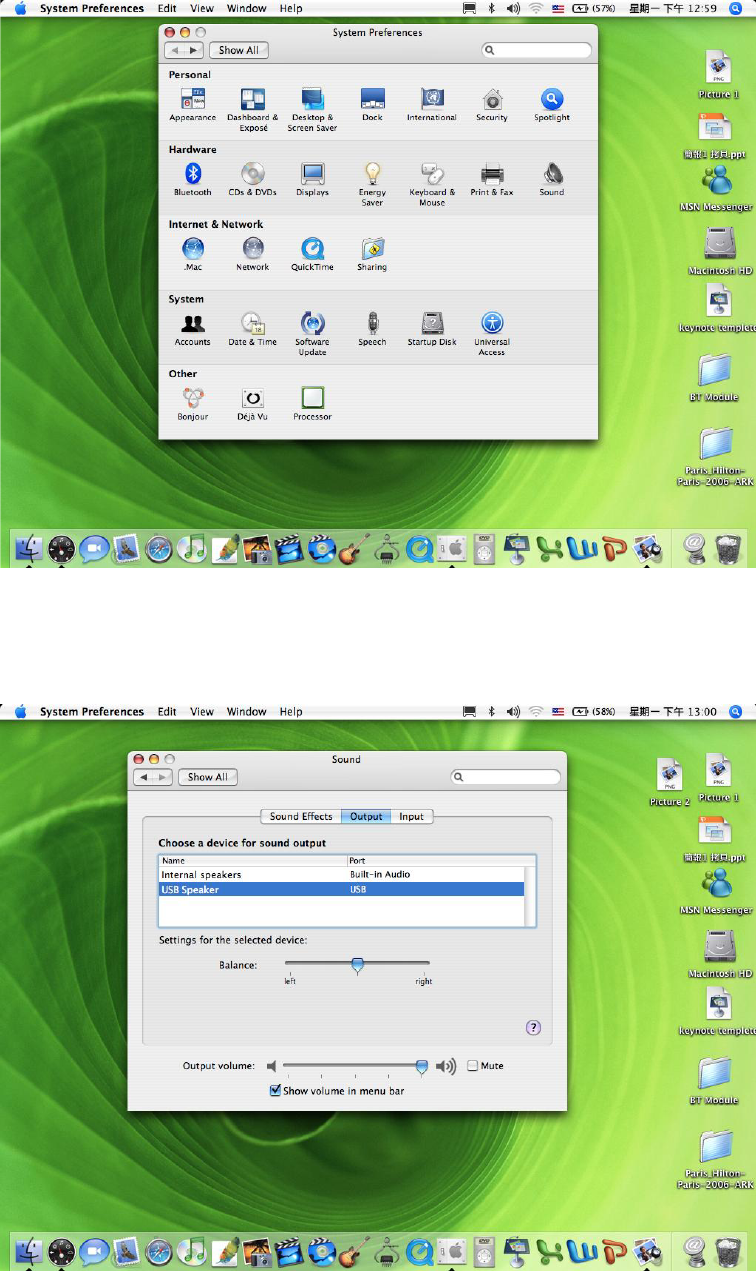Open the Bluetooth preference pane

click(x=193, y=180)
